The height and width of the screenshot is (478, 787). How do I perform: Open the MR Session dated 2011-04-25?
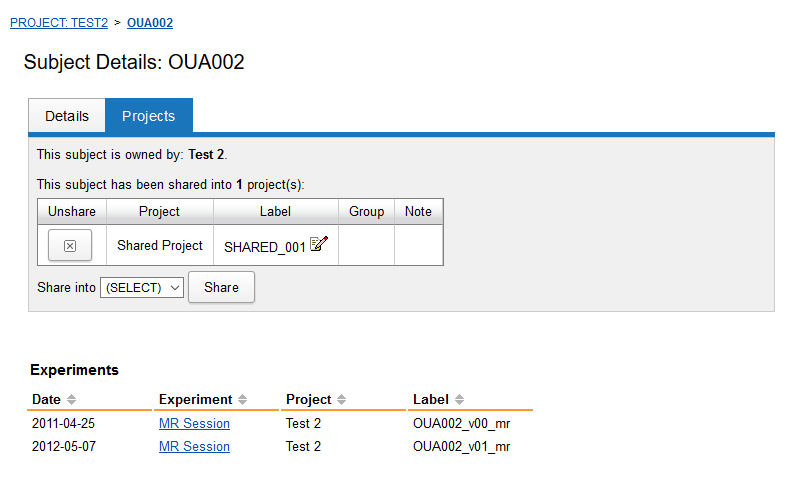(194, 423)
